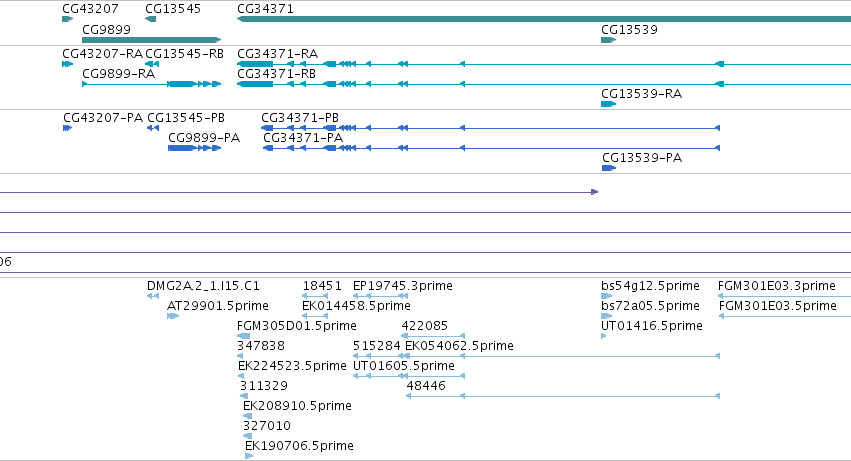
Task: Select the CG43207 gene glyph
Action: [x=67, y=19]
